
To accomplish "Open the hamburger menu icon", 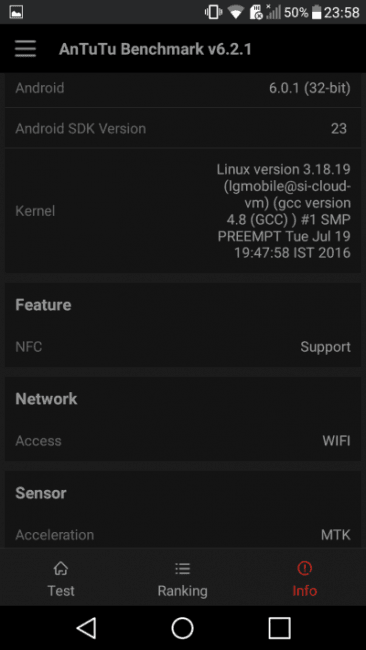I will point(25,49).
